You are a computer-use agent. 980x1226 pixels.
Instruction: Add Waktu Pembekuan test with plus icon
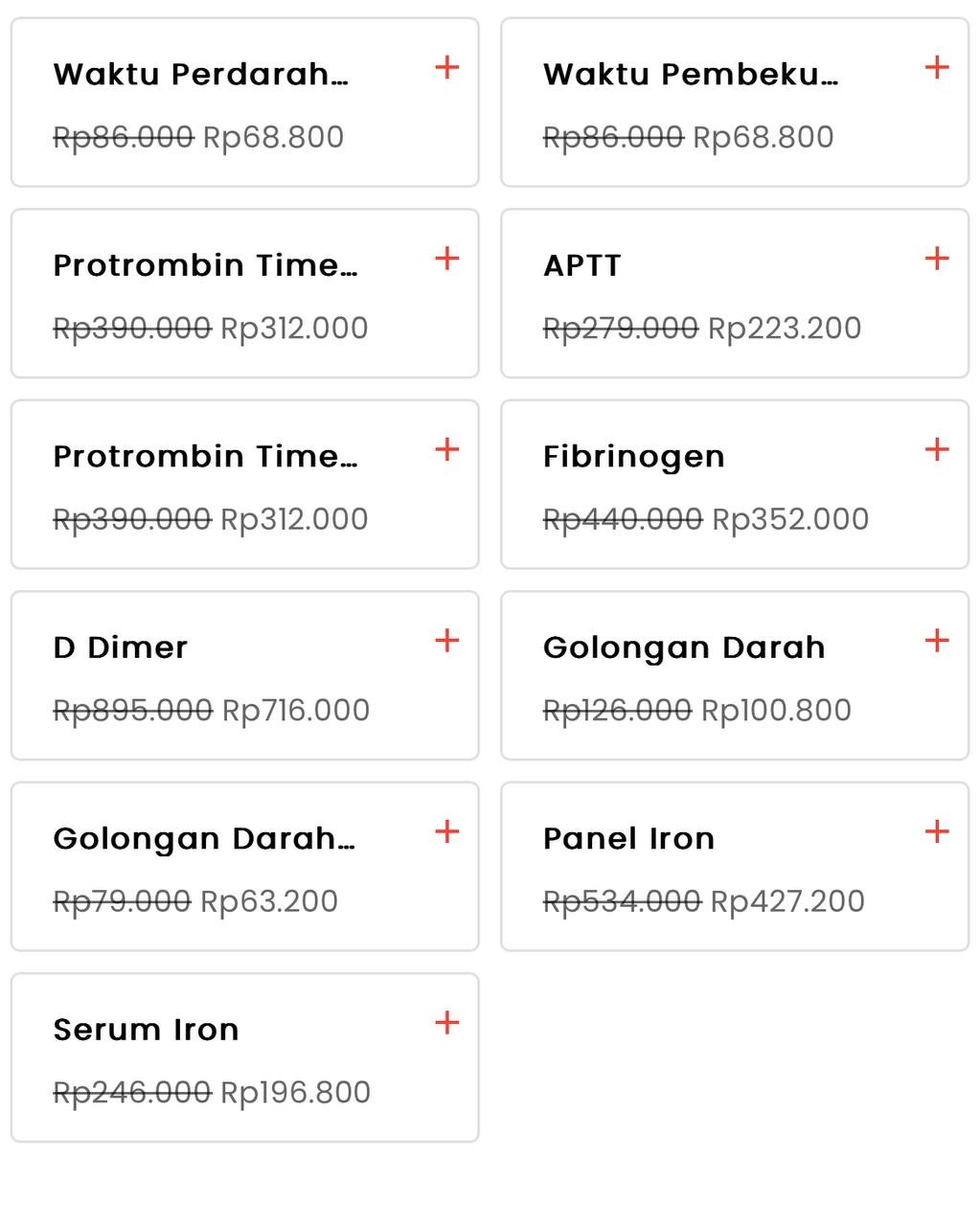click(937, 67)
